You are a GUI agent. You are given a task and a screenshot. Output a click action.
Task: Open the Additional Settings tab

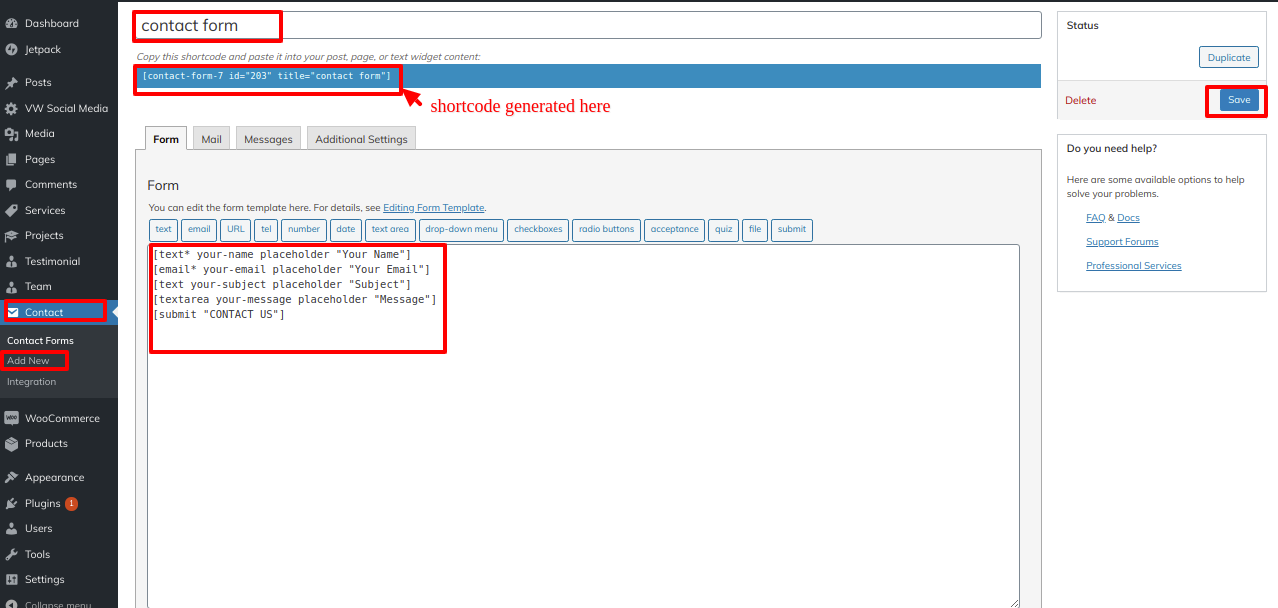[361, 139]
